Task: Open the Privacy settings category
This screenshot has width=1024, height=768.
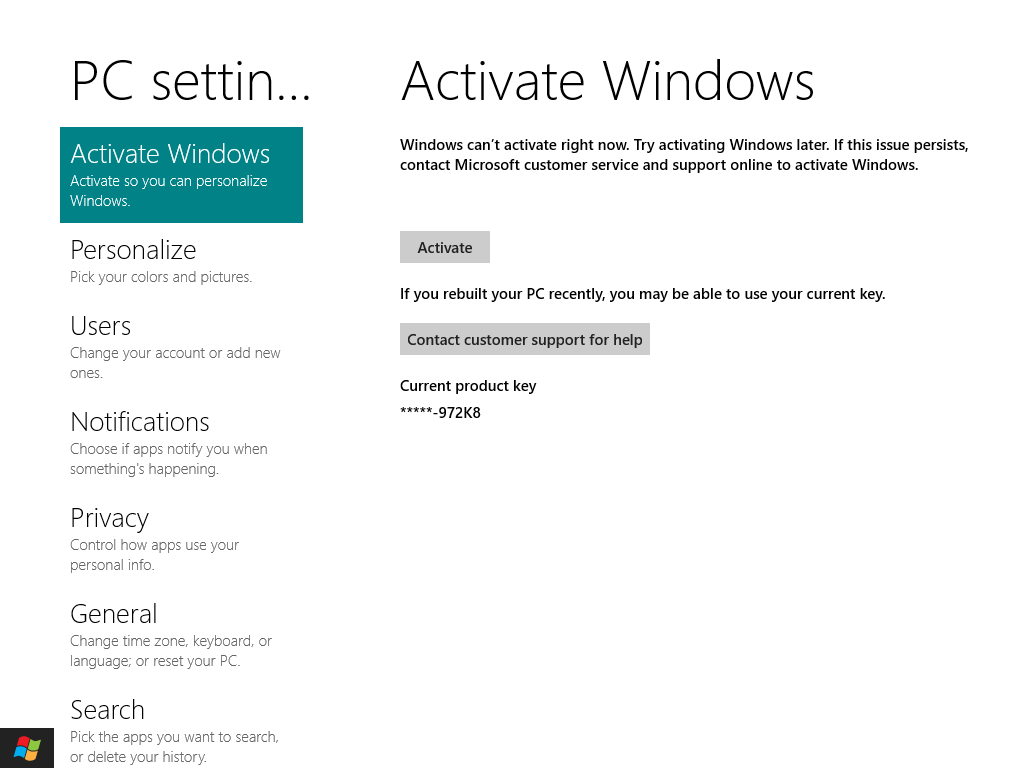Action: tap(182, 539)
